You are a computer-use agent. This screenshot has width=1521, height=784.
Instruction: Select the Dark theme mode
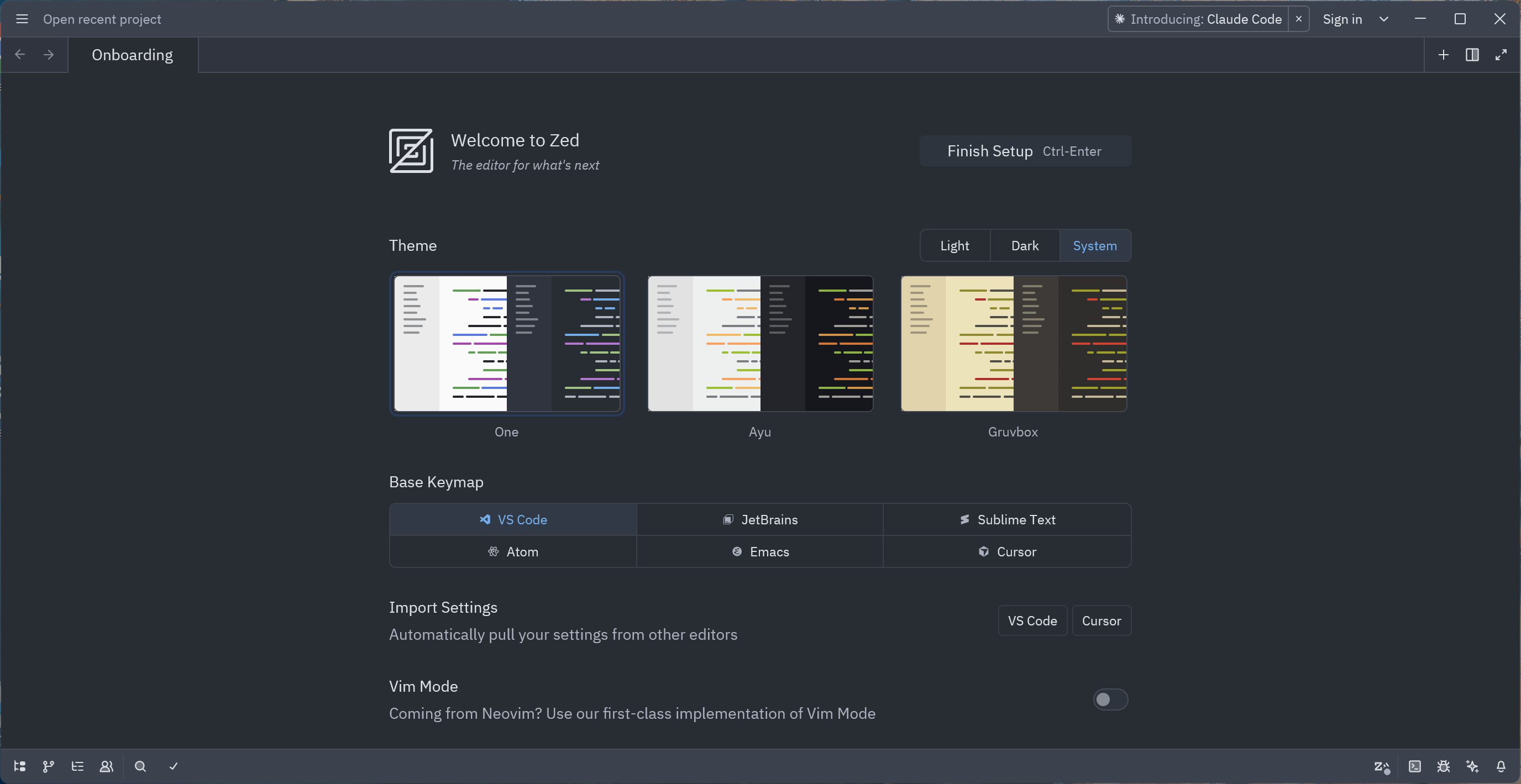pos(1025,246)
